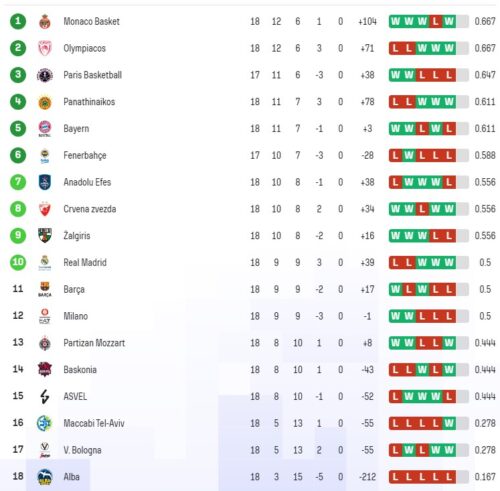Click the Olympiacos team crest
Screen dimensions: 500x491
click(x=45, y=48)
